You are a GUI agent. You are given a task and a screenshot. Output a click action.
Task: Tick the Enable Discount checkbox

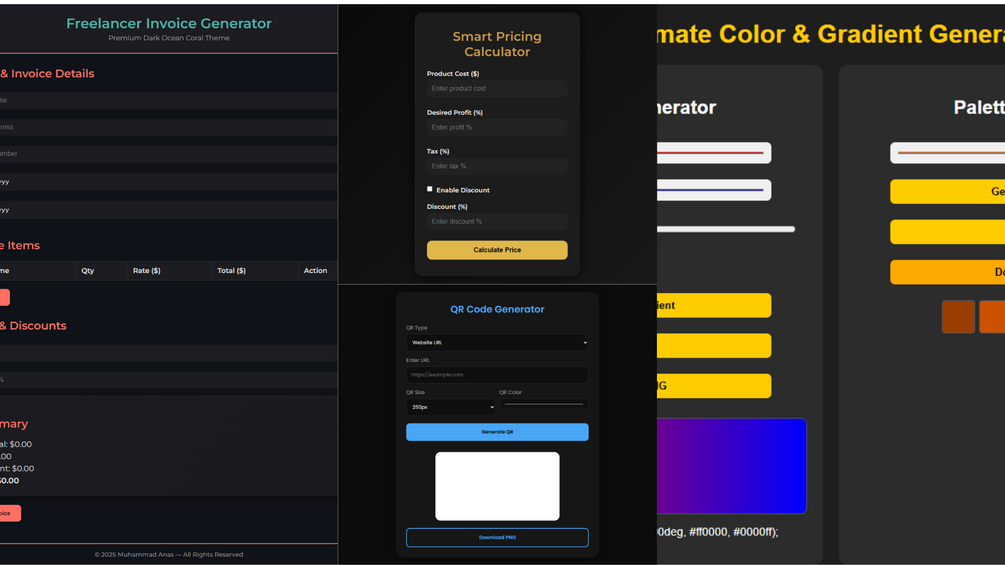(429, 189)
